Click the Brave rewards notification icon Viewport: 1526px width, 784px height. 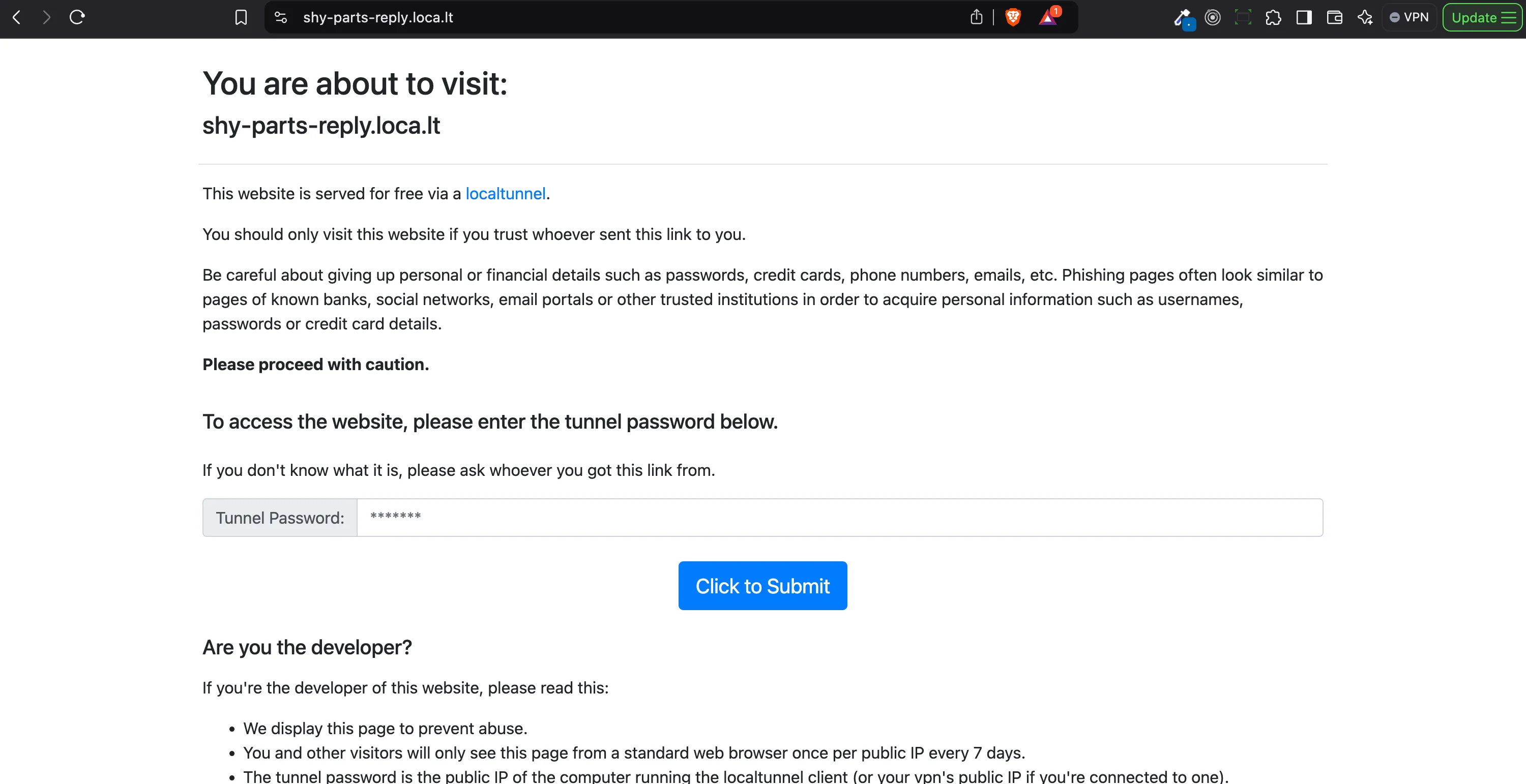click(x=1048, y=16)
